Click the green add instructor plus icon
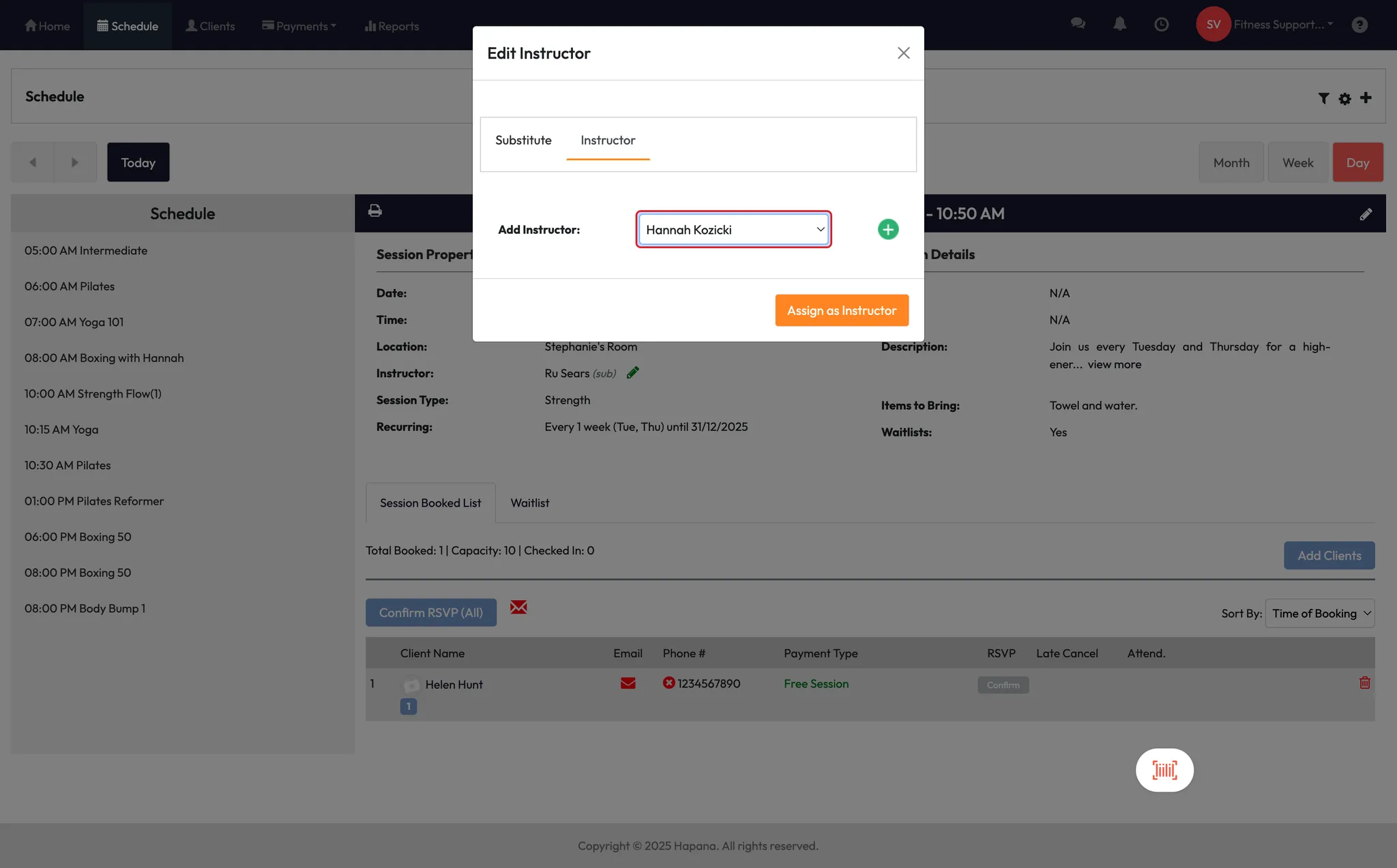 pyautogui.click(x=887, y=229)
